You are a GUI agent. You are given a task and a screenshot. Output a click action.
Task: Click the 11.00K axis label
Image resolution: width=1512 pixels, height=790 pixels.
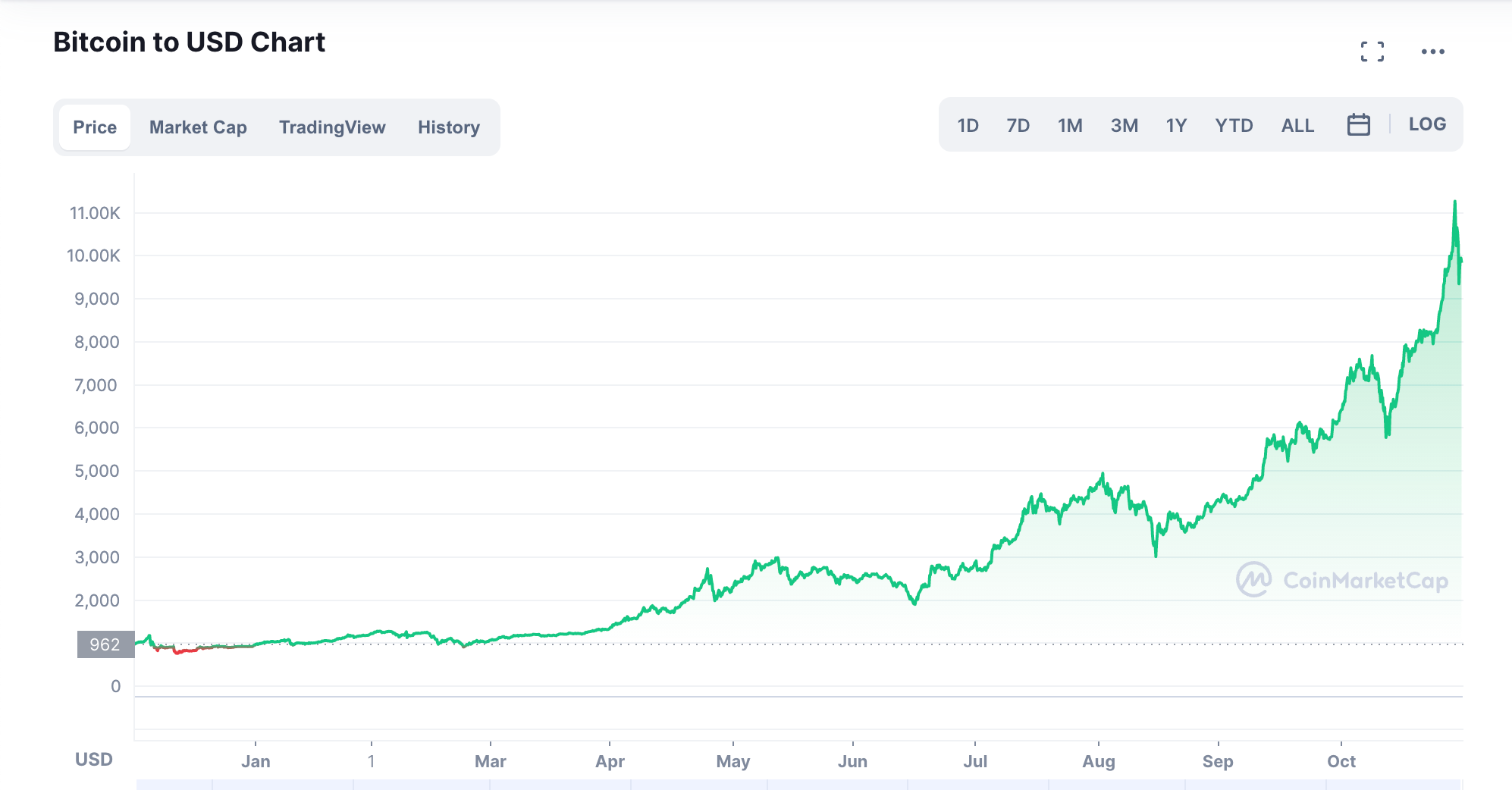pos(95,213)
